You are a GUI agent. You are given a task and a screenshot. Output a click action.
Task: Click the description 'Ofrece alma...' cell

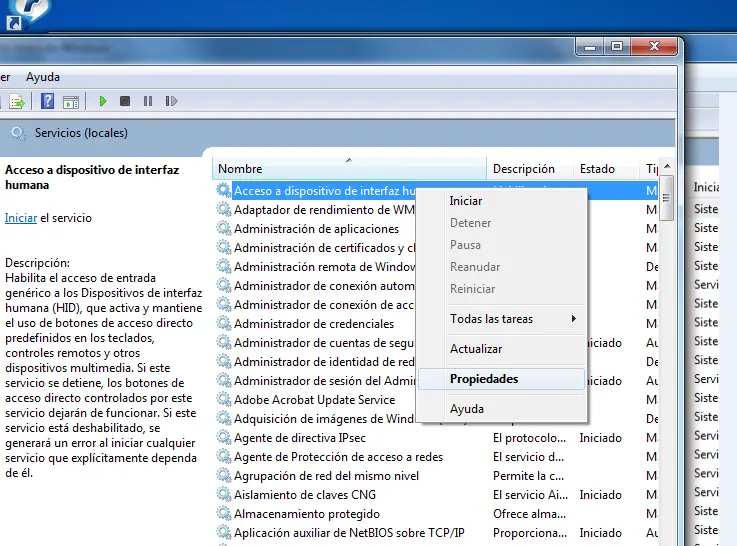tap(529, 514)
